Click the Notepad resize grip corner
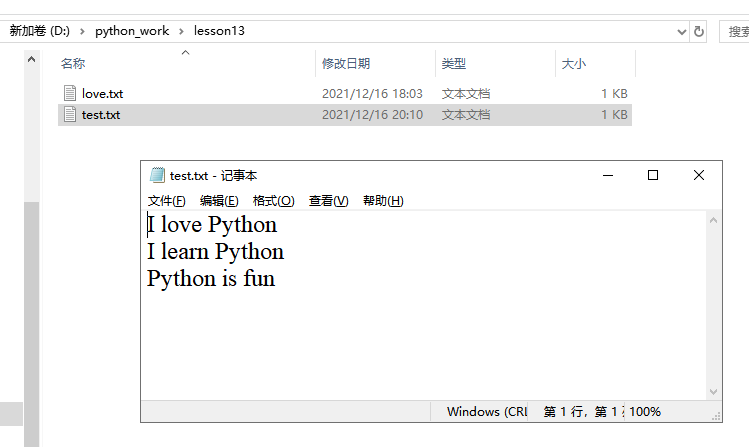Image resolution: width=749 pixels, height=447 pixels. pos(716,416)
